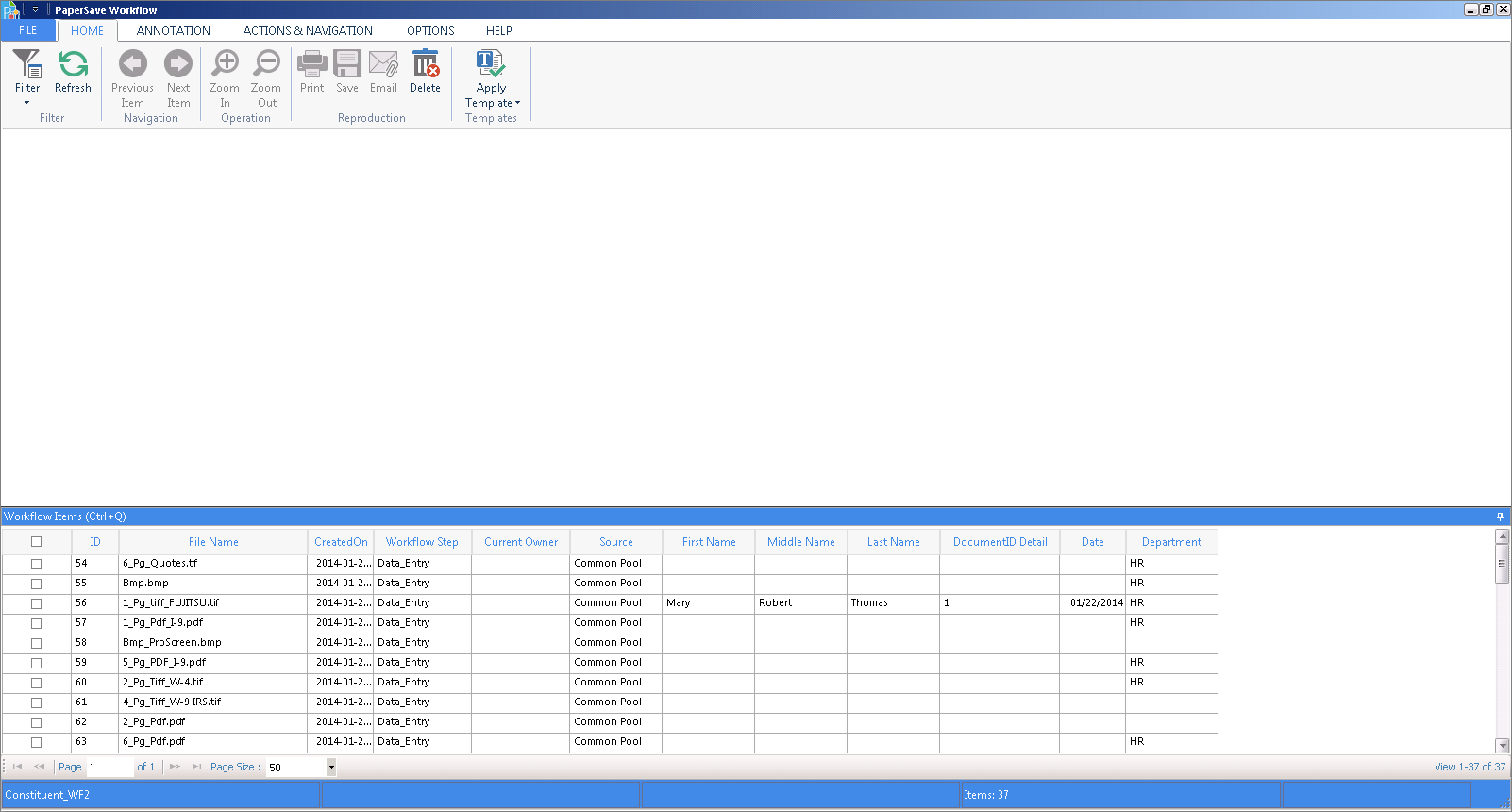Open the Apply Template dropdown arrow

click(x=517, y=103)
